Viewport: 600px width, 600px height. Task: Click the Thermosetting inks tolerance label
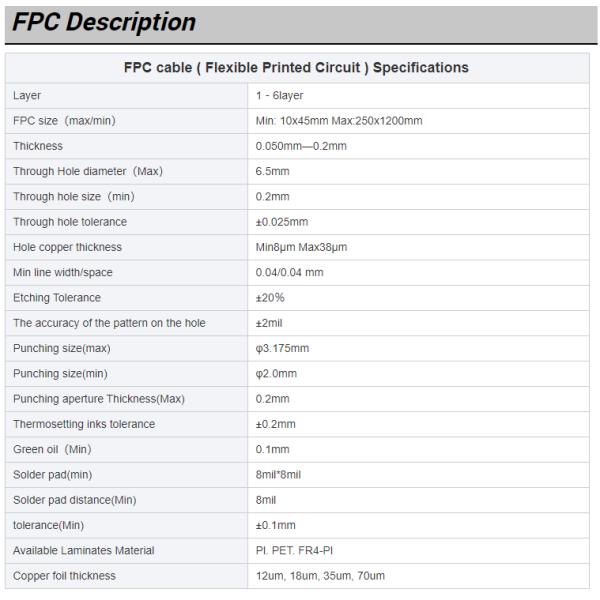84,424
